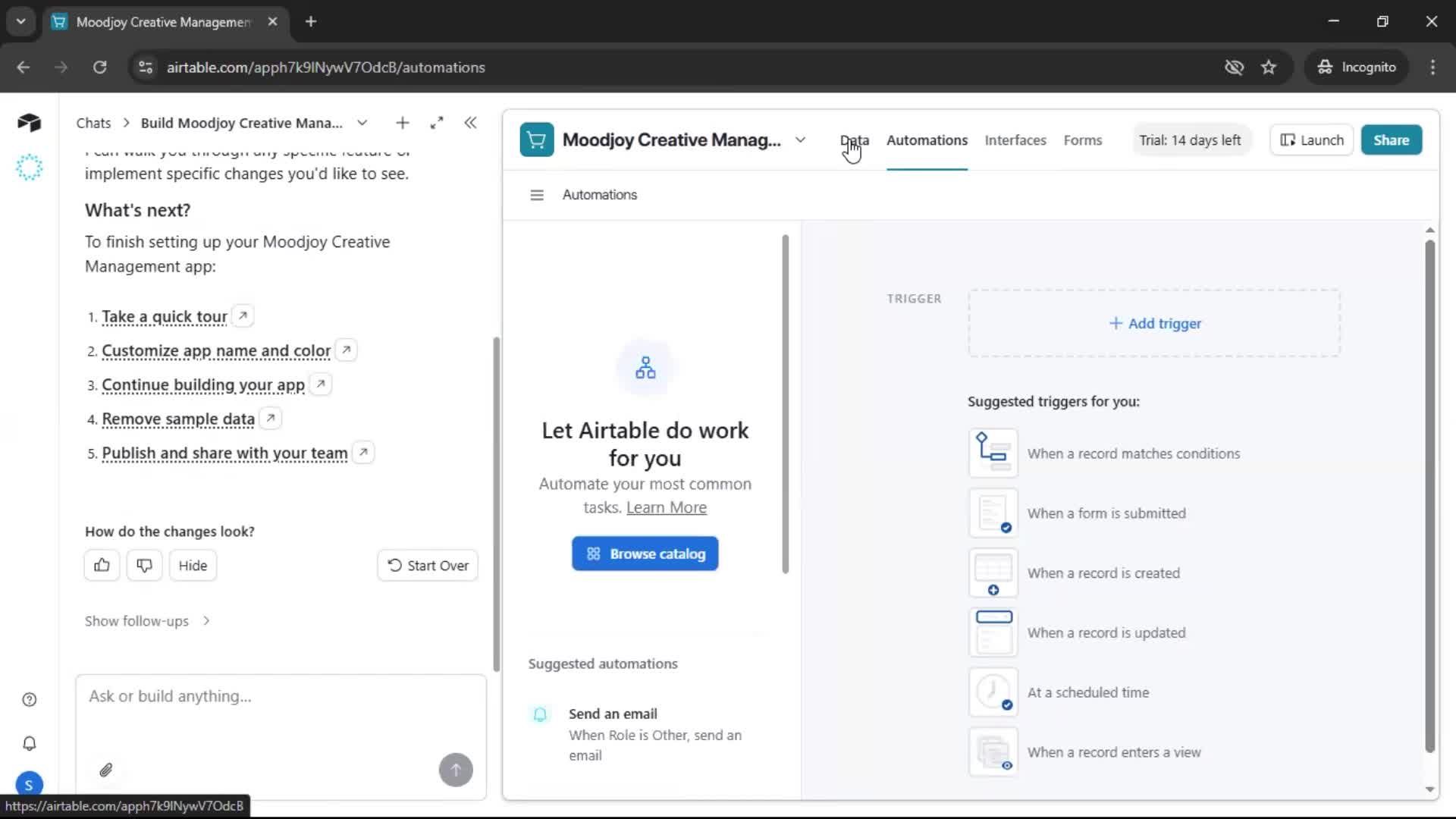Open the notifications bell icon
Viewport: 1456px width, 819px height.
point(30,744)
